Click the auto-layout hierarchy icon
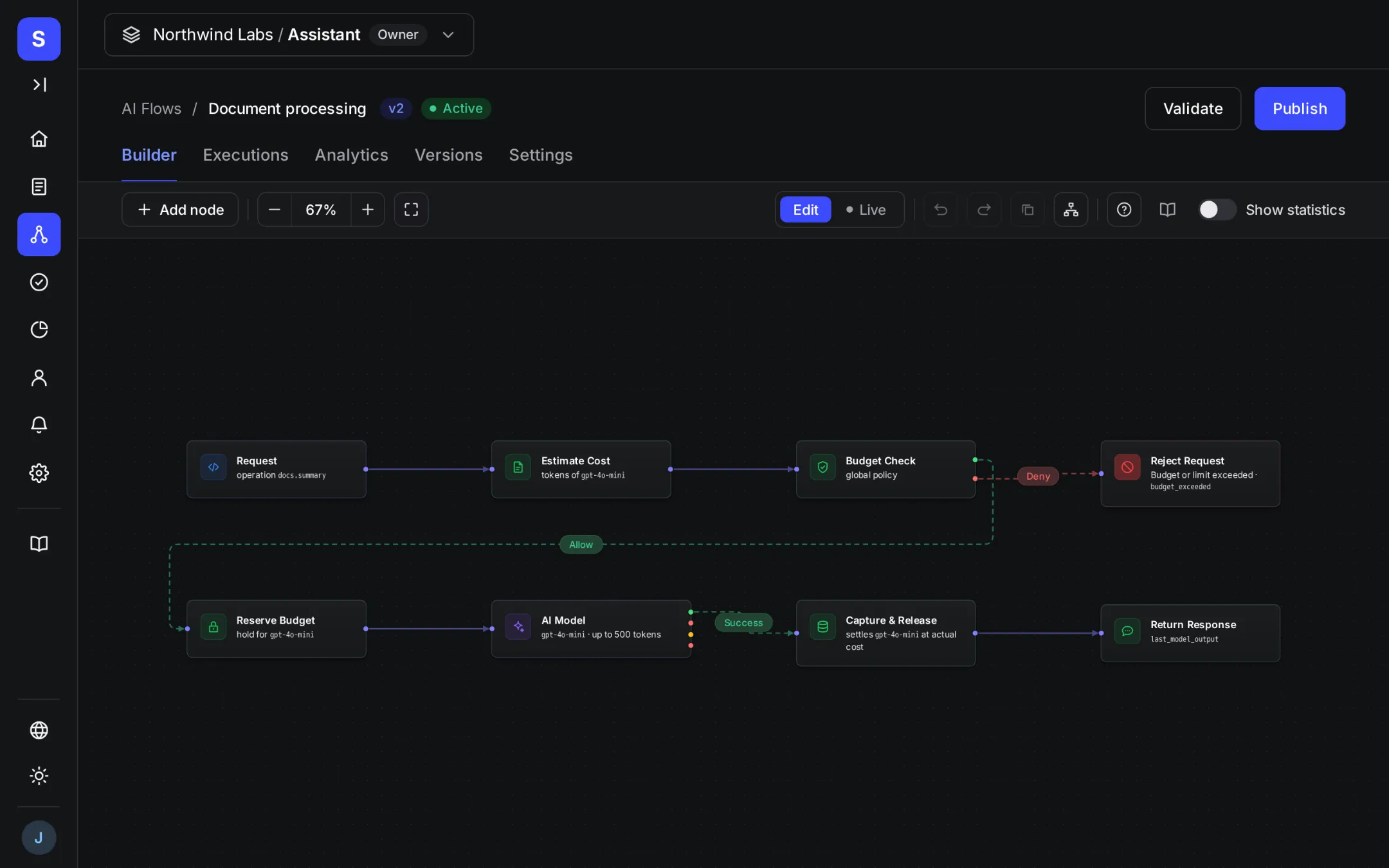 pos(1071,210)
